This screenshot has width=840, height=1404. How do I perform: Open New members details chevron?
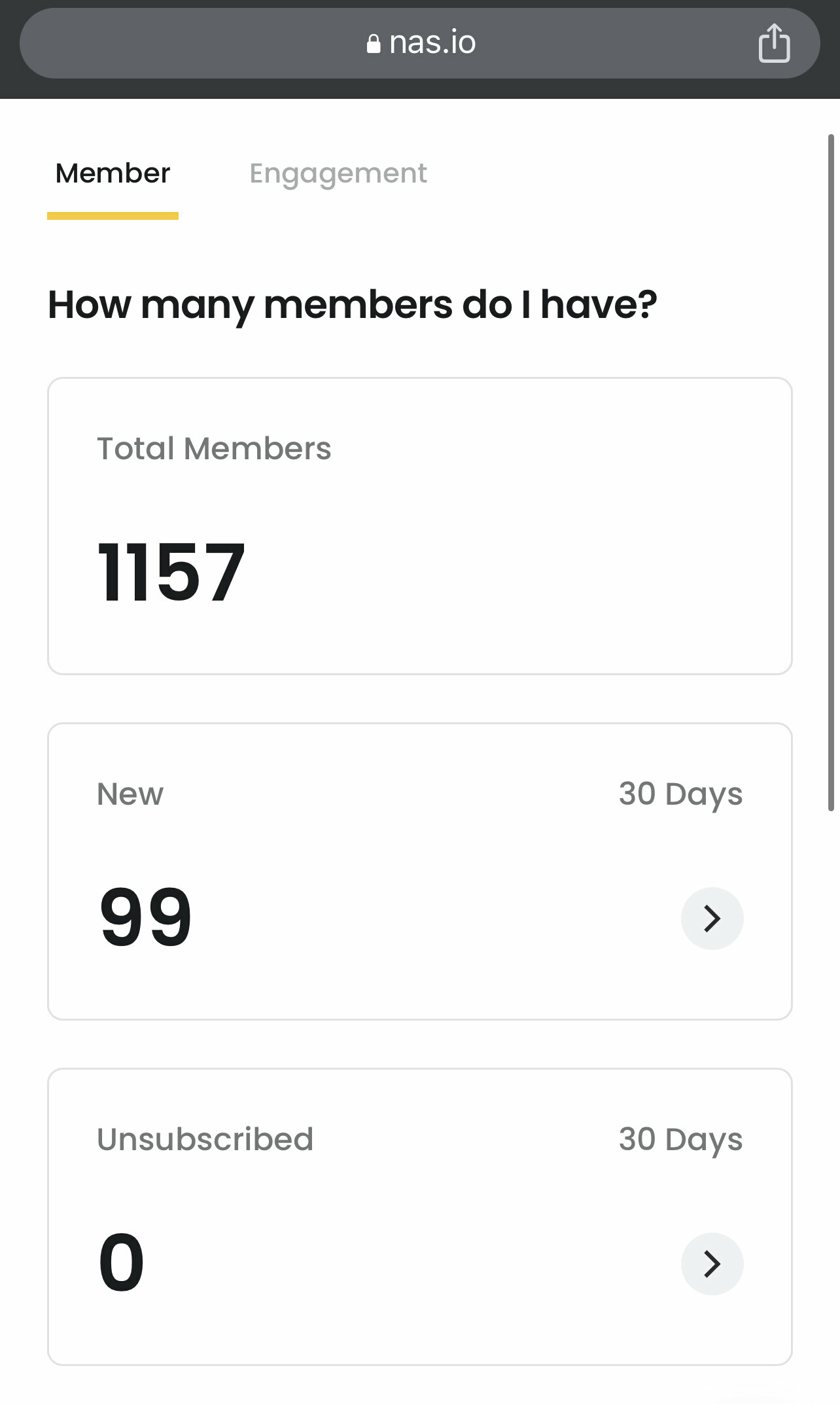(x=712, y=918)
